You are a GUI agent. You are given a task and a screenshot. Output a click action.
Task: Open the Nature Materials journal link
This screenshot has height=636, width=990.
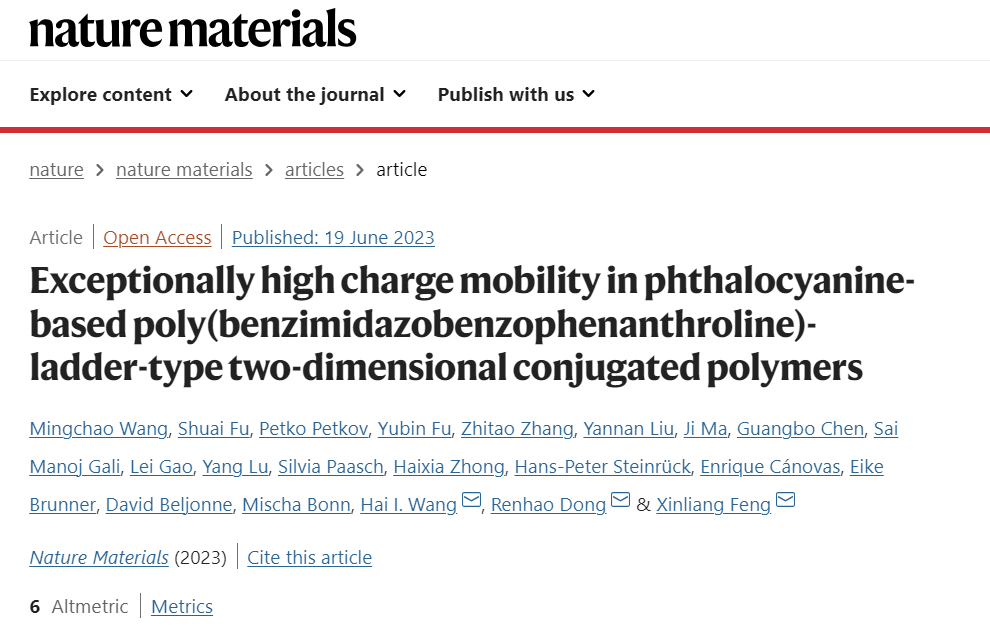point(99,558)
